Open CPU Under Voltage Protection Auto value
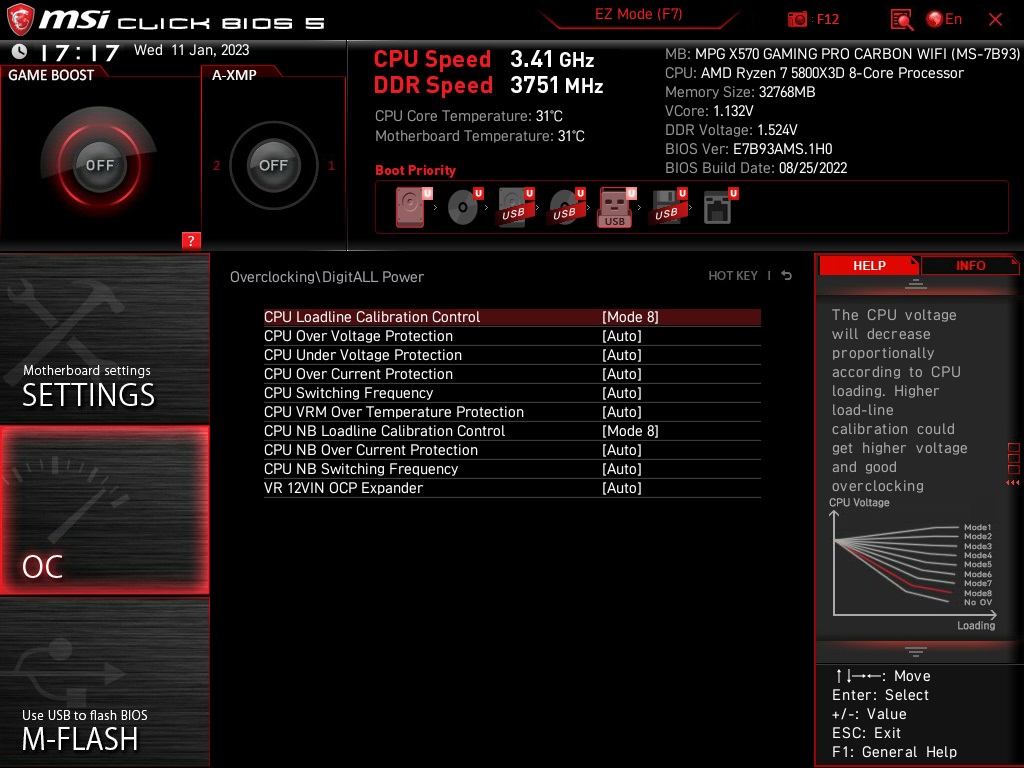1024x768 pixels. tap(622, 355)
